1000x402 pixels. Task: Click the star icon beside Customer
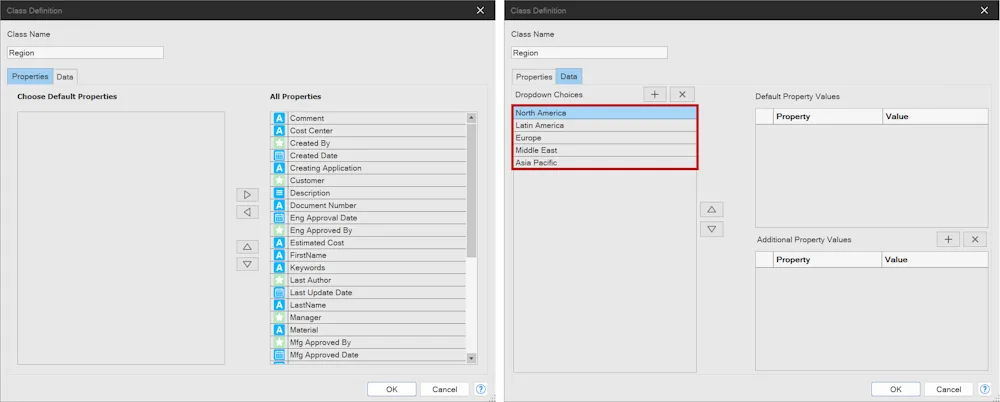pyautogui.click(x=279, y=181)
